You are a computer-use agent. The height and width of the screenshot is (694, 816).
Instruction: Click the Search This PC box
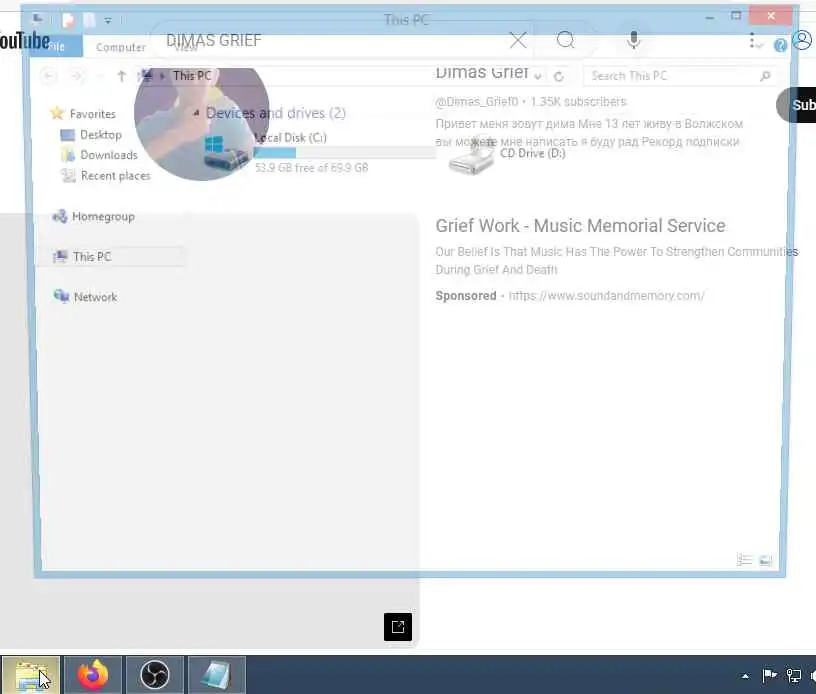pyautogui.click(x=680, y=76)
